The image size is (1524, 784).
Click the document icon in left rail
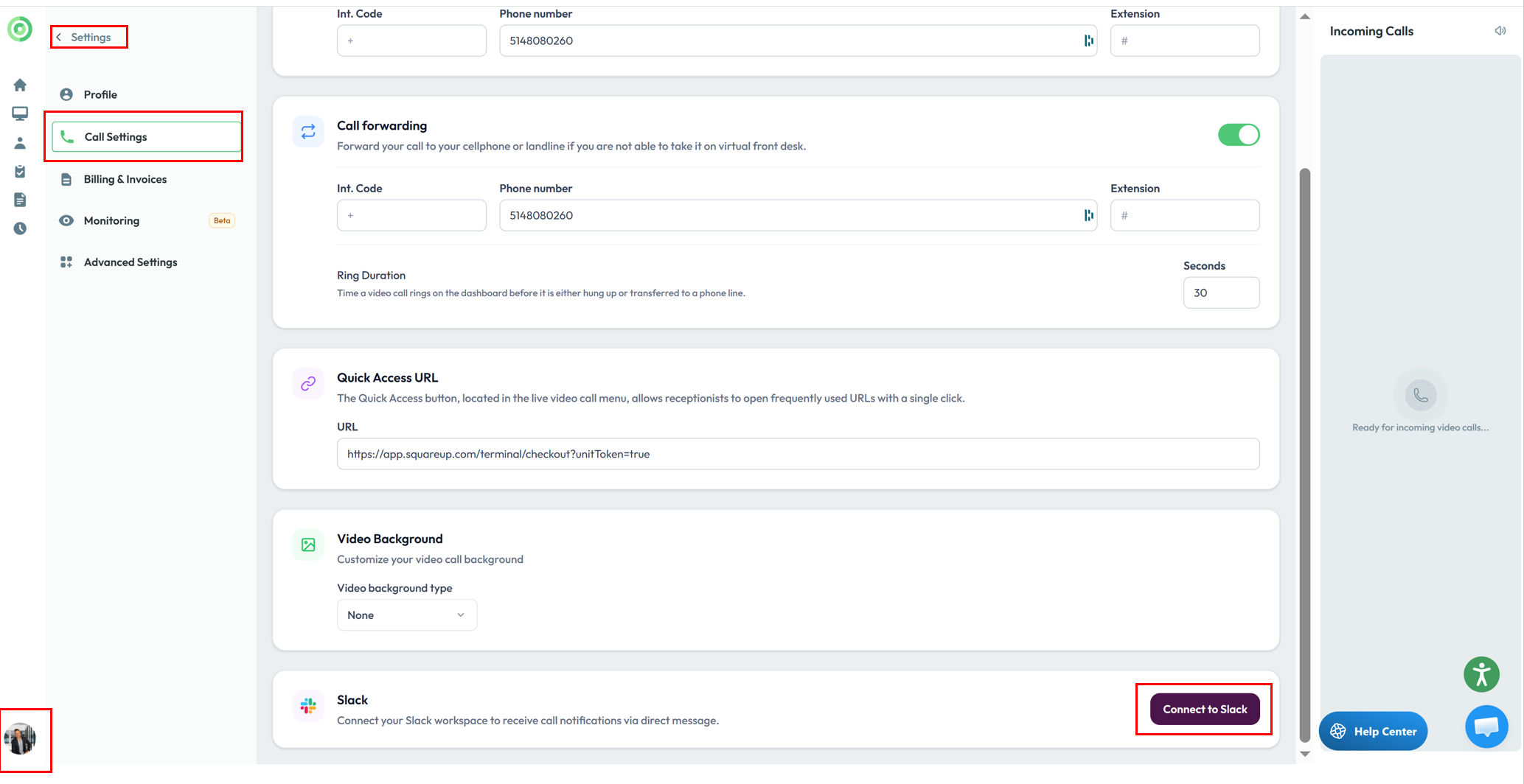[20, 200]
